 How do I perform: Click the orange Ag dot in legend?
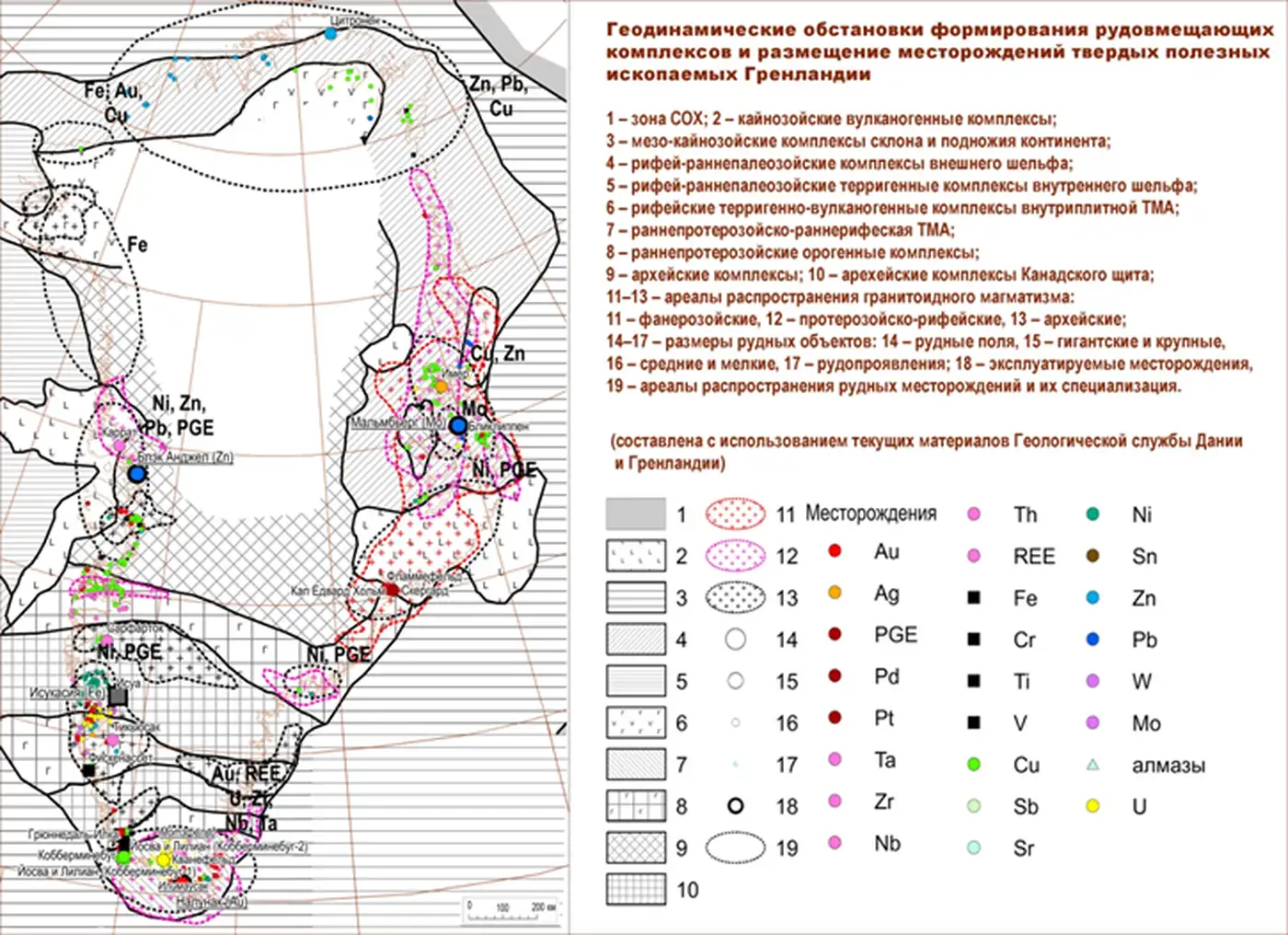(x=835, y=593)
